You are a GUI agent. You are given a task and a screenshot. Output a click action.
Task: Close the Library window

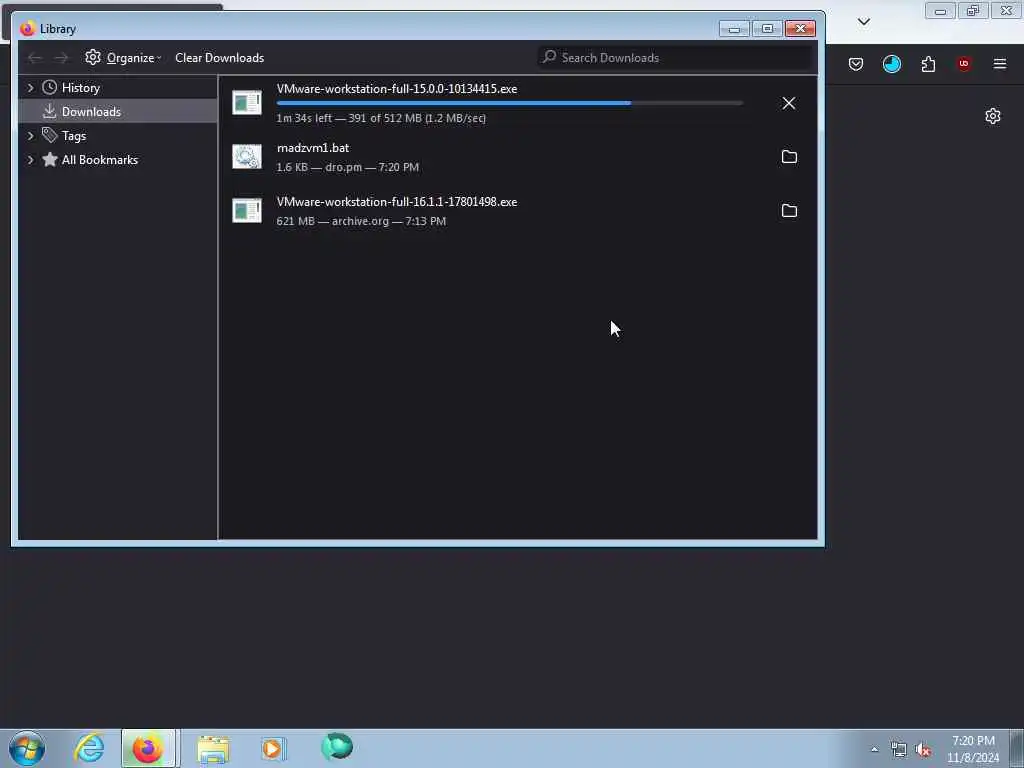tap(801, 29)
